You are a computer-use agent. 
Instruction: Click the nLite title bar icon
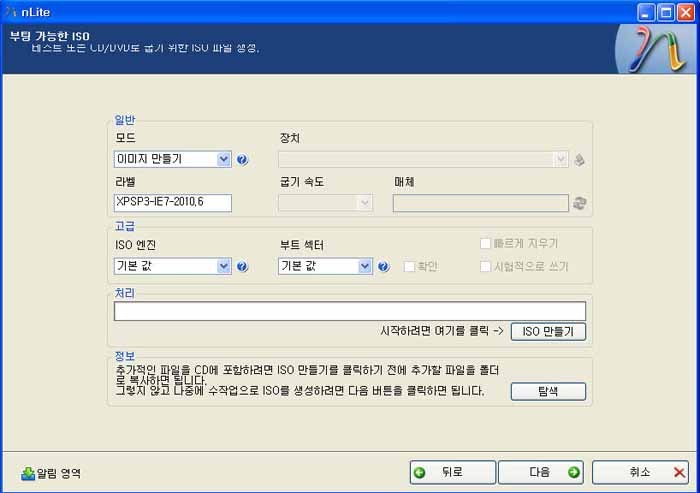coord(11,12)
